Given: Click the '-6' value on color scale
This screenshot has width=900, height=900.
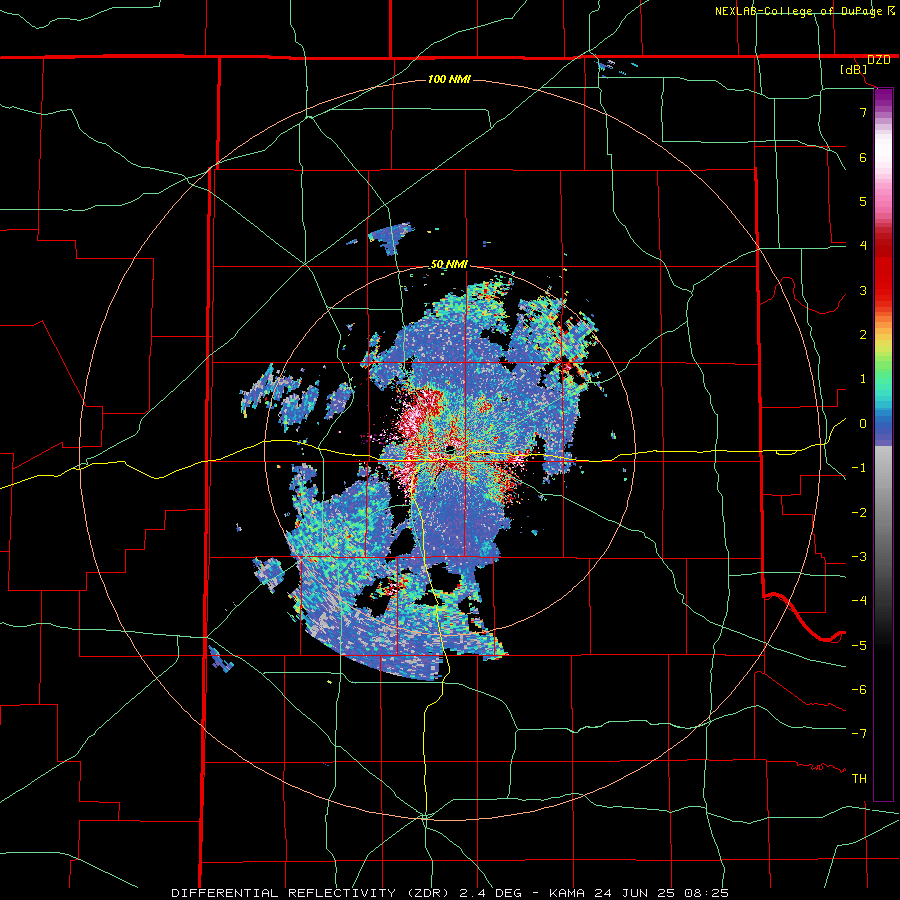Looking at the screenshot, I should coord(859,690).
